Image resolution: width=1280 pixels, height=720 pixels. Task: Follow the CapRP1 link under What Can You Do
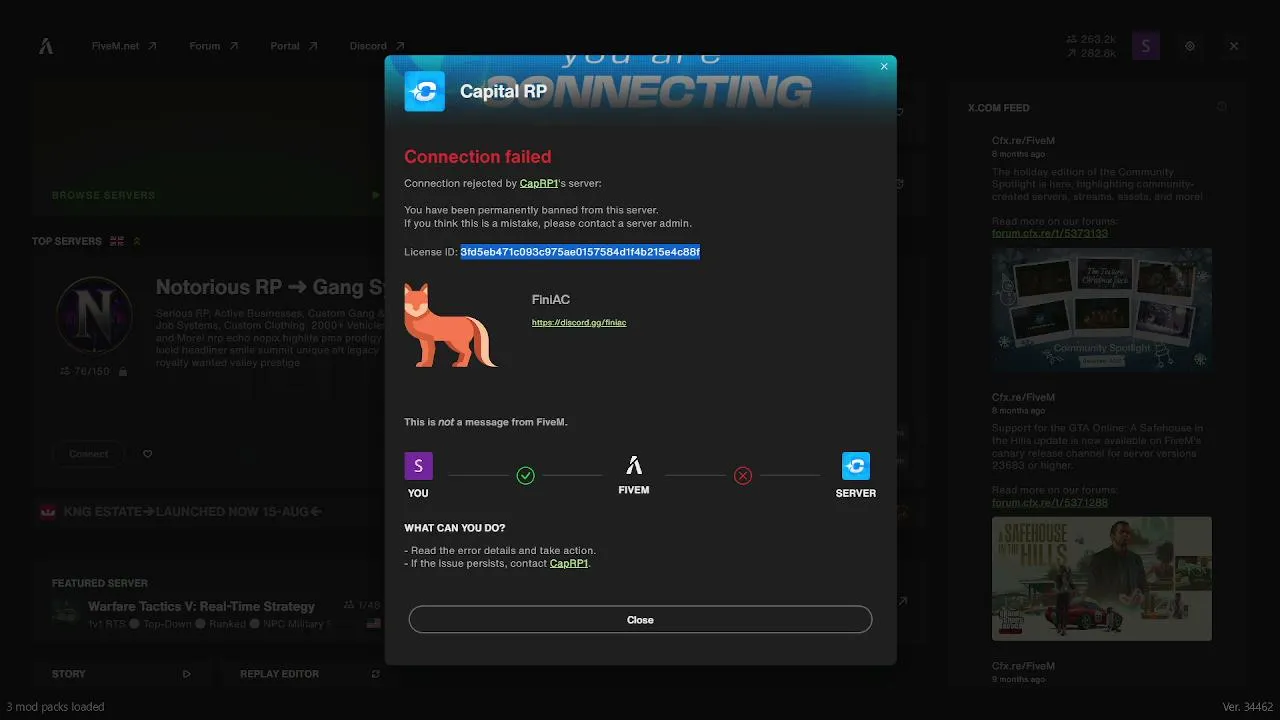tap(569, 564)
